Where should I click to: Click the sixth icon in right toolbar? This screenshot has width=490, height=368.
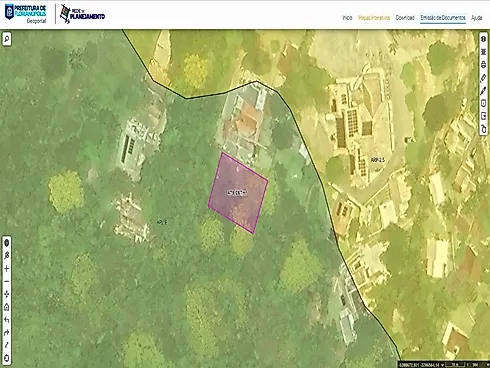(x=483, y=103)
